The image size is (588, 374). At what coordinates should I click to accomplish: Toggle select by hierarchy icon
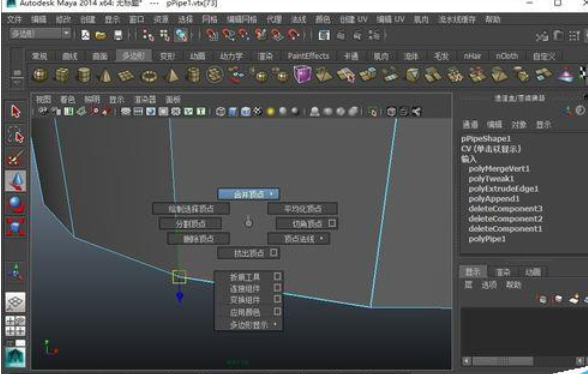click(x=148, y=35)
